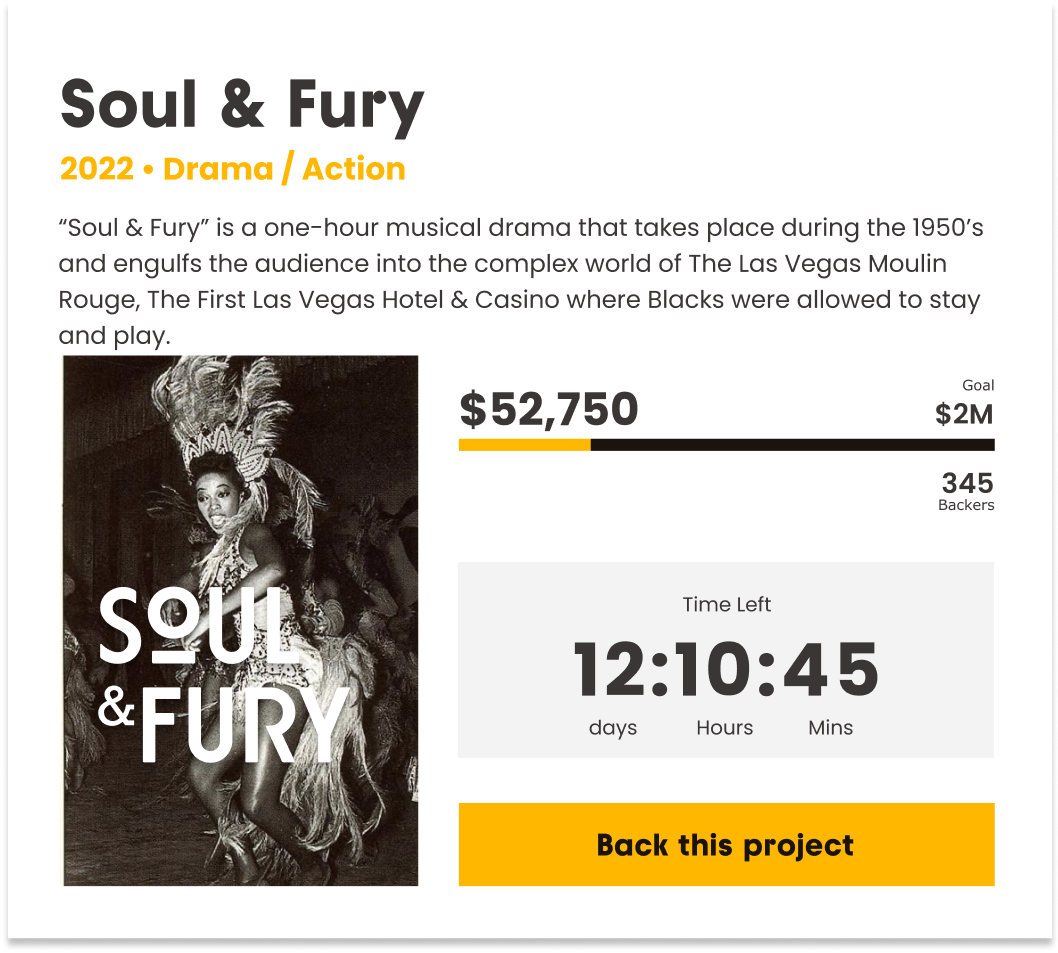1058x953 pixels.
Task: Click the Hours label under the countdown
Action: pos(725,727)
